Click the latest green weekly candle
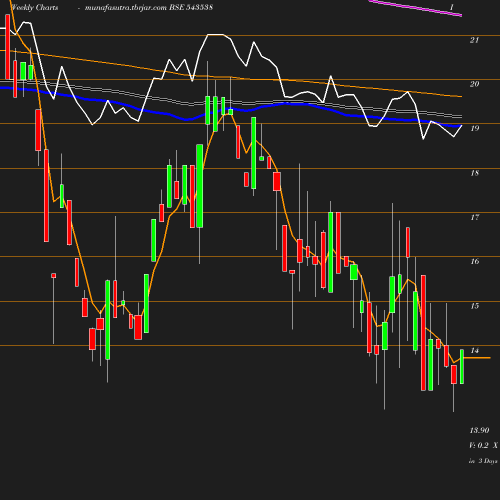This screenshot has height=500, width=500. [x=462, y=366]
